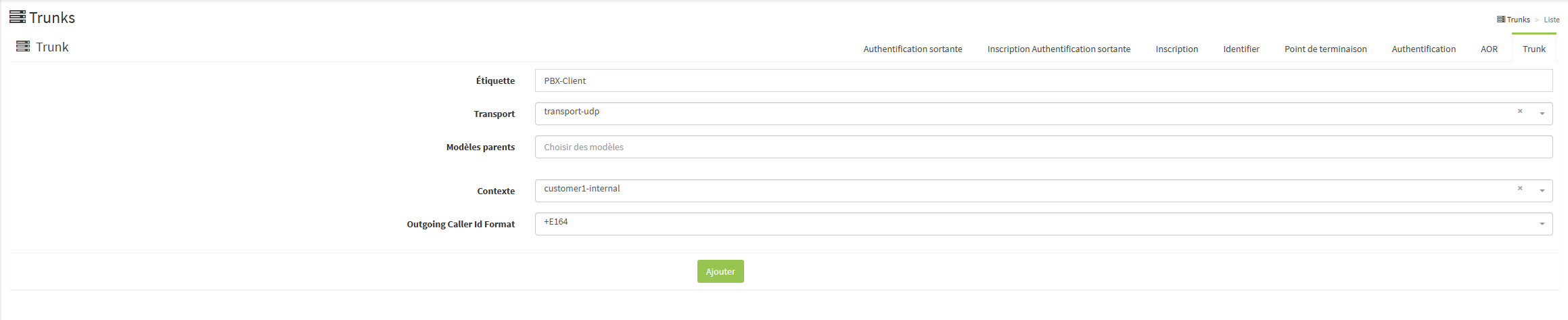Focus the Étiquette field containing PBX-Client
Image resolution: width=1568 pixels, height=320 pixels.
tap(1043, 81)
